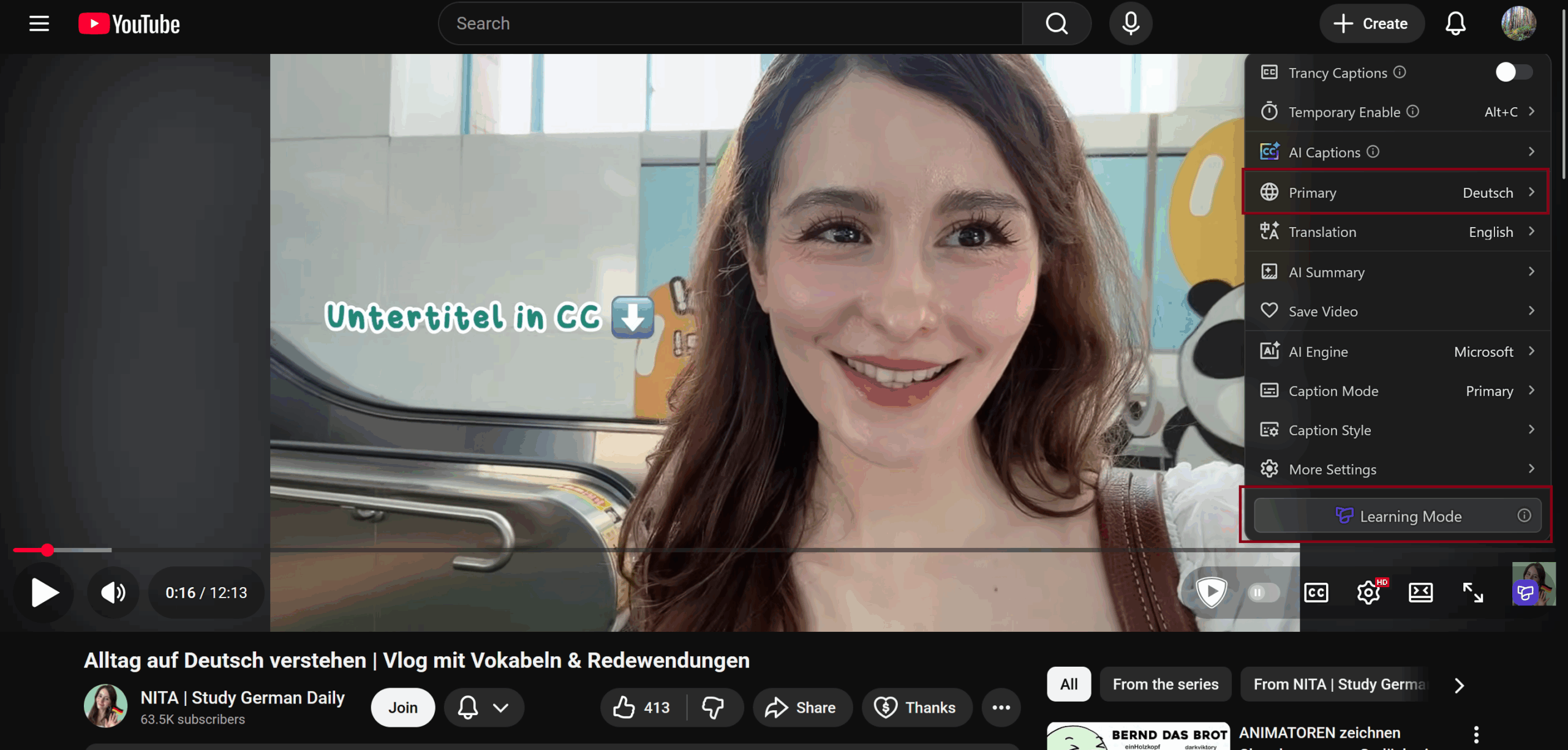Open player settings gear icon
The image size is (1568, 750).
pyautogui.click(x=1368, y=593)
